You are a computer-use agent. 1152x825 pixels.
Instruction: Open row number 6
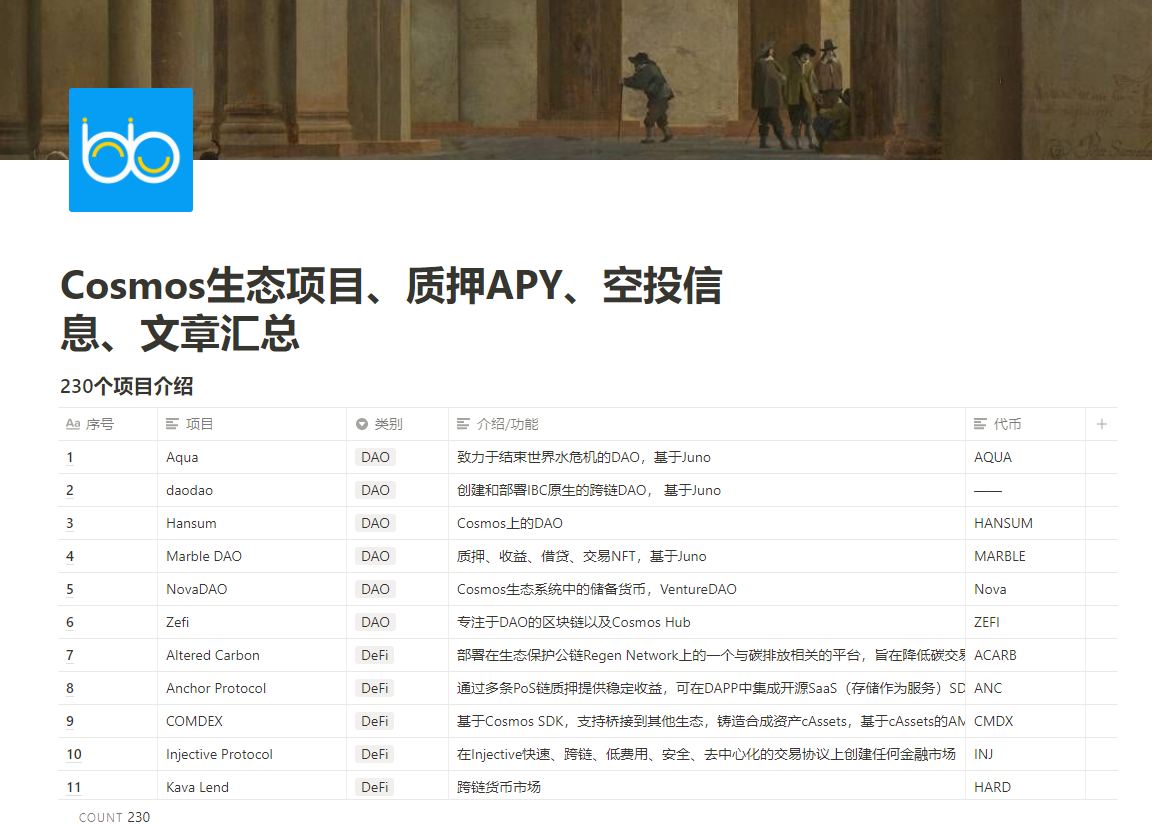tap(70, 622)
